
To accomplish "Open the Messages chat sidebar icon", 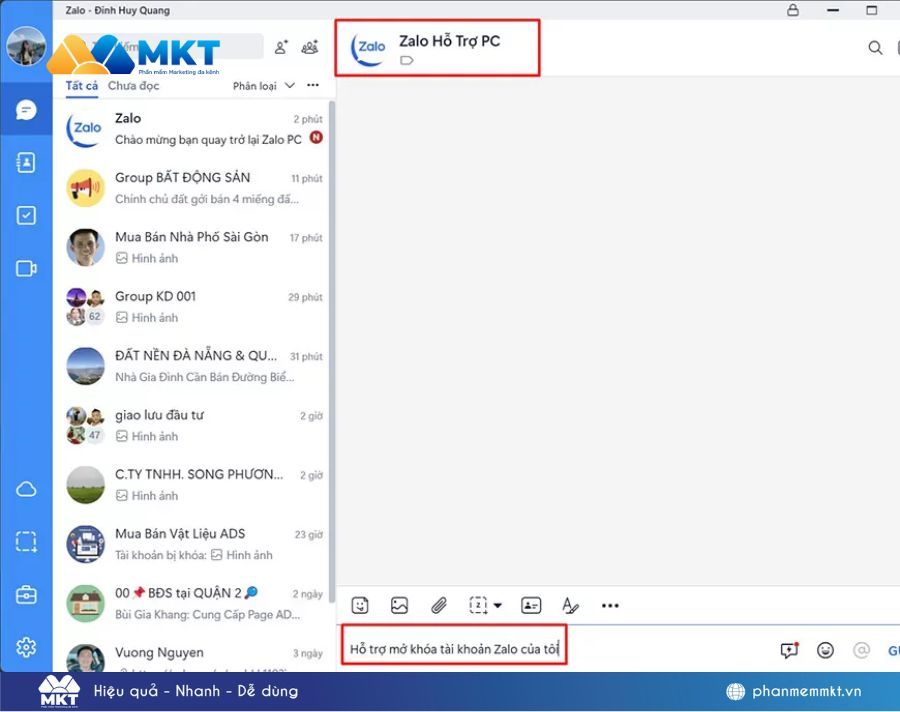I will point(26,110).
